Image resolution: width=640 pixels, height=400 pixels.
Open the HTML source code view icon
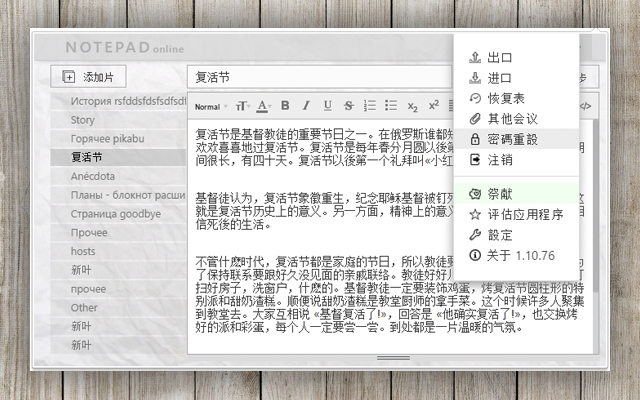click(x=585, y=106)
